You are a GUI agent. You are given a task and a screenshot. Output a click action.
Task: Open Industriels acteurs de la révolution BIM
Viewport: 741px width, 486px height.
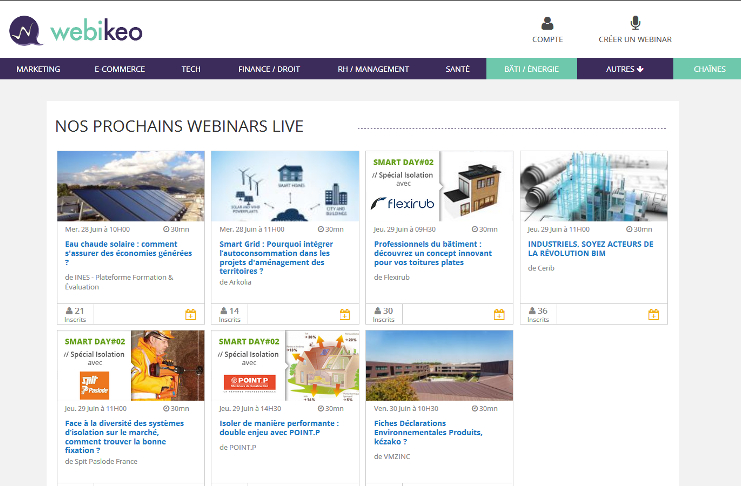click(591, 249)
